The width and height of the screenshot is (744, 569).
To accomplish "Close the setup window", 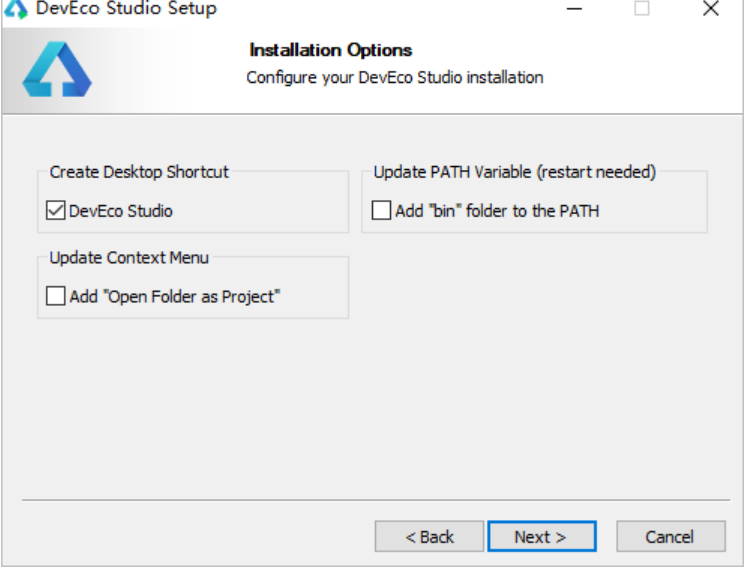I will (x=711, y=8).
